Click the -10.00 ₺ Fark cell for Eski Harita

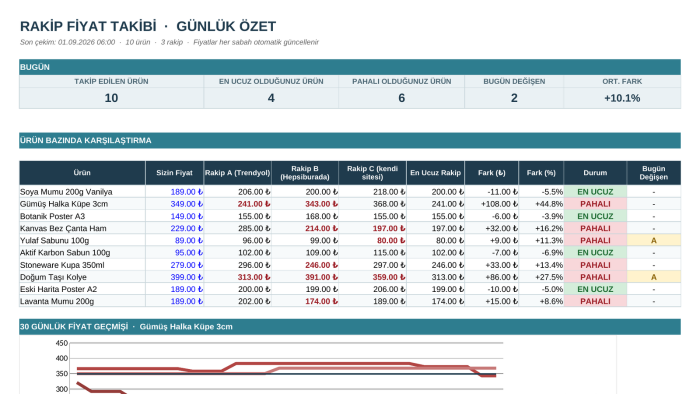pos(492,289)
